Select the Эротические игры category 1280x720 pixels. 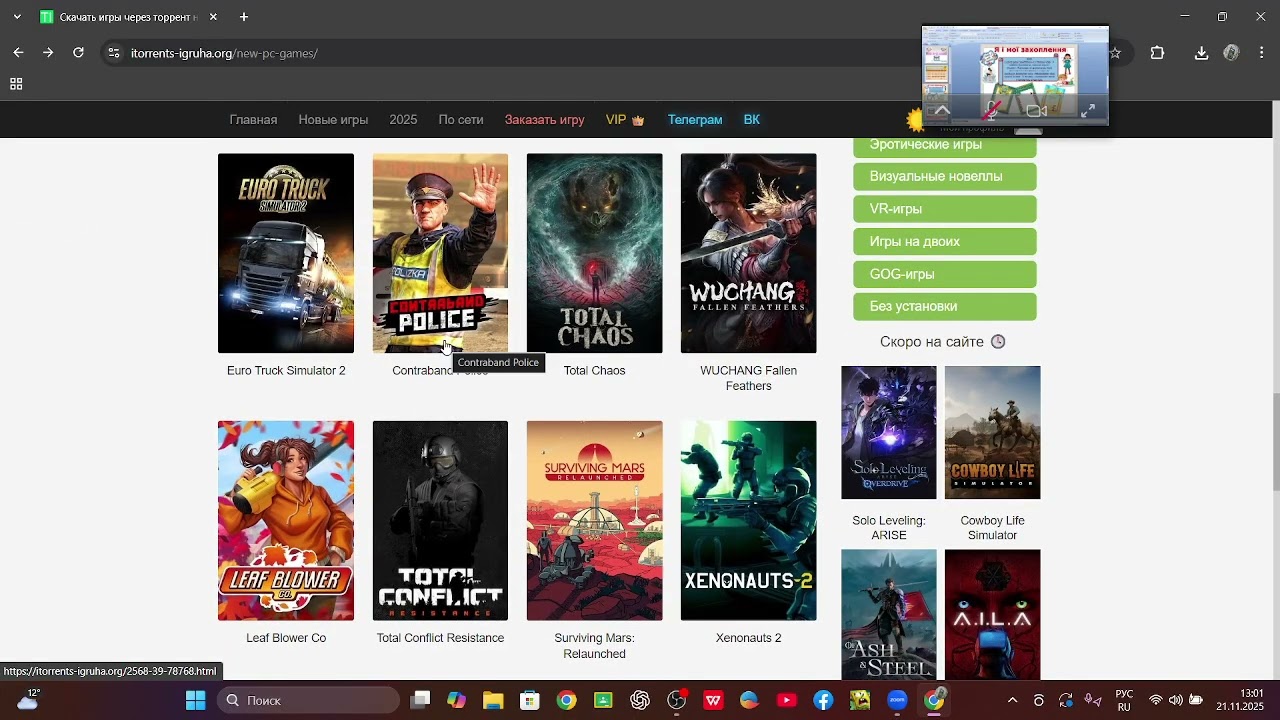(945, 146)
